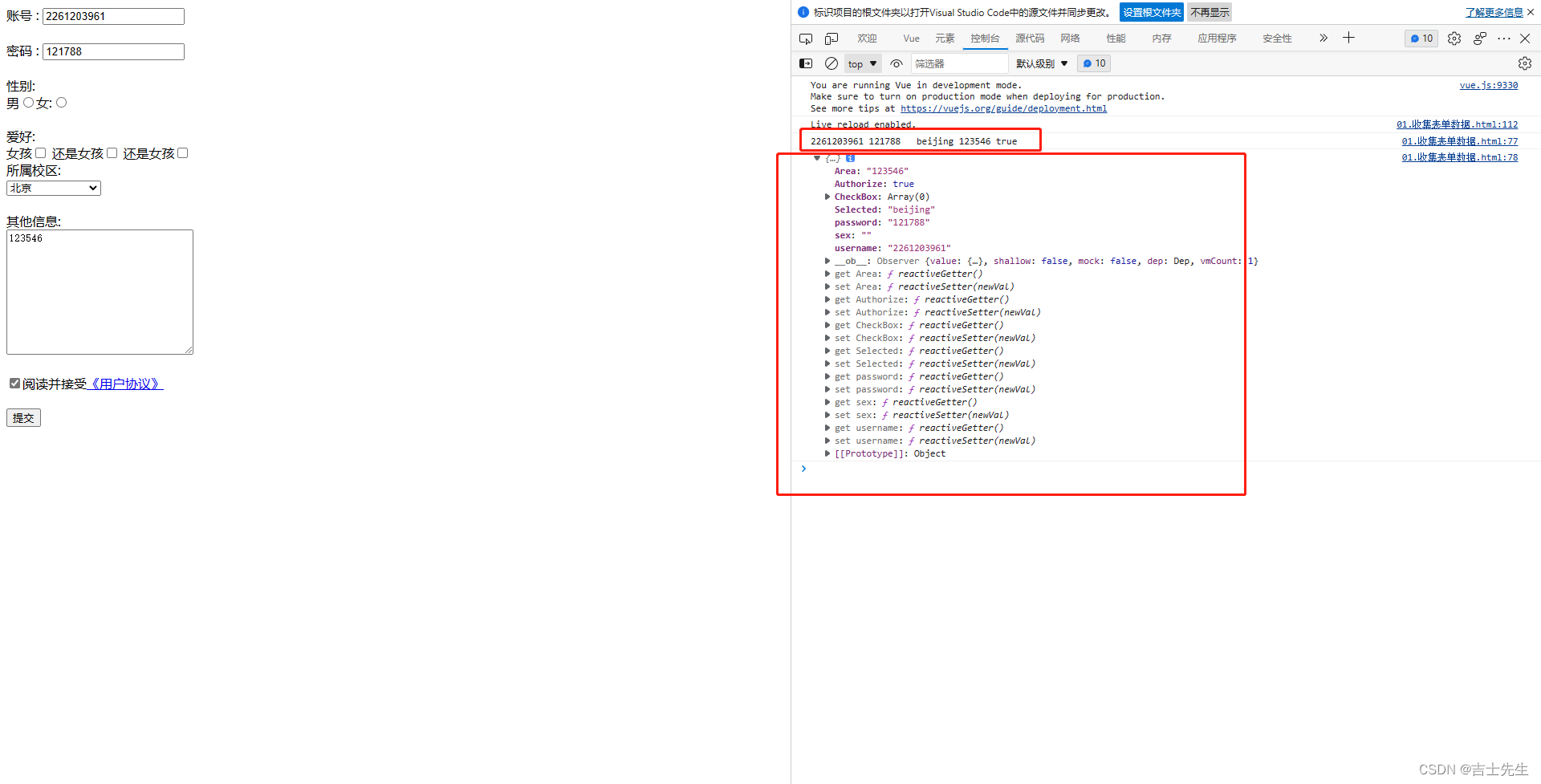Click the 设置根文件夹 button
The height and width of the screenshot is (784, 1541).
[1152, 12]
